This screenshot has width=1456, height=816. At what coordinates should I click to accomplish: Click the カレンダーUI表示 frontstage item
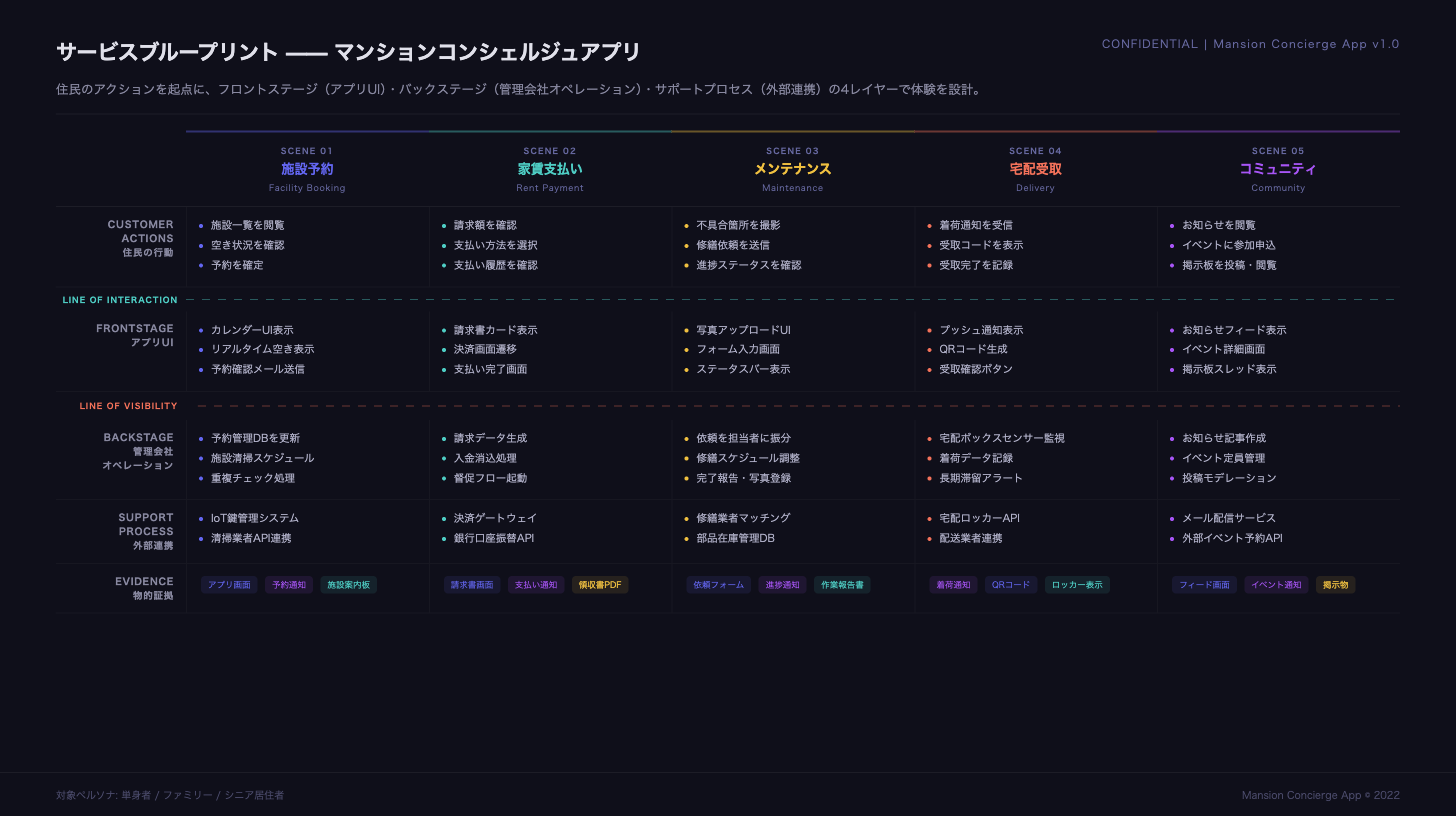(252, 330)
